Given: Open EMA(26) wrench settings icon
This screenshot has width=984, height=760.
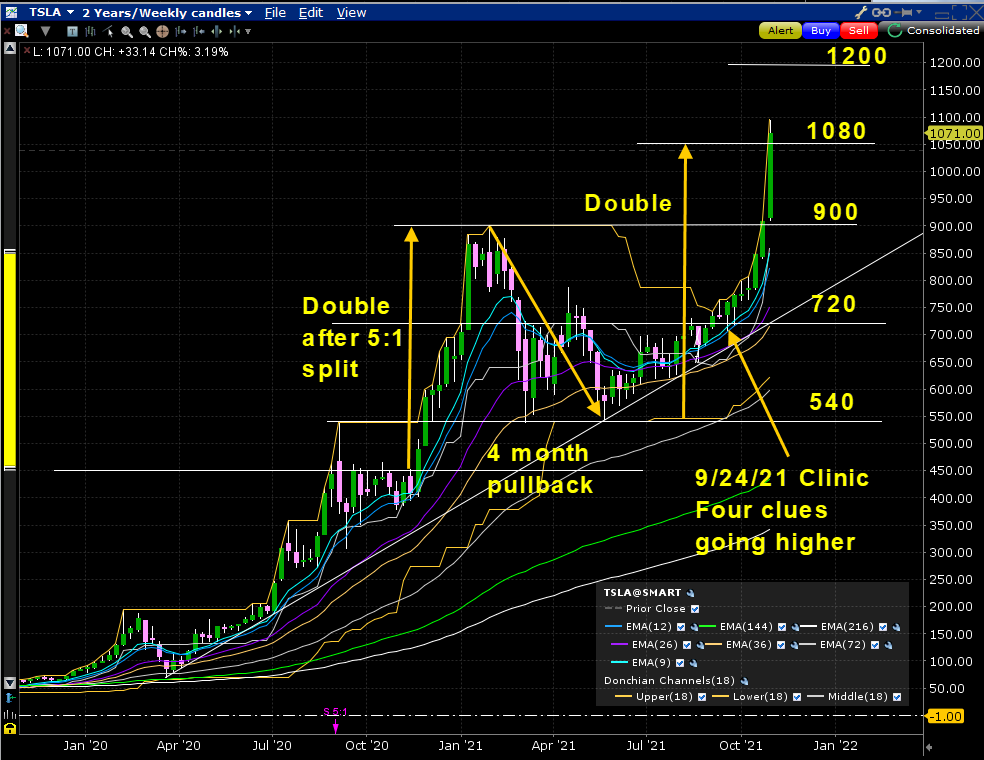Looking at the screenshot, I should pyautogui.click(x=700, y=645).
